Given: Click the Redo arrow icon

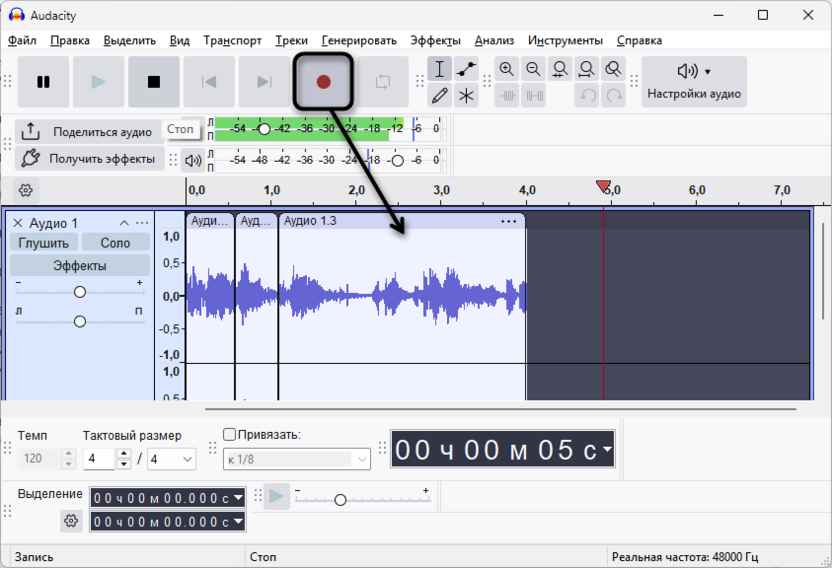Looking at the screenshot, I should (614, 96).
